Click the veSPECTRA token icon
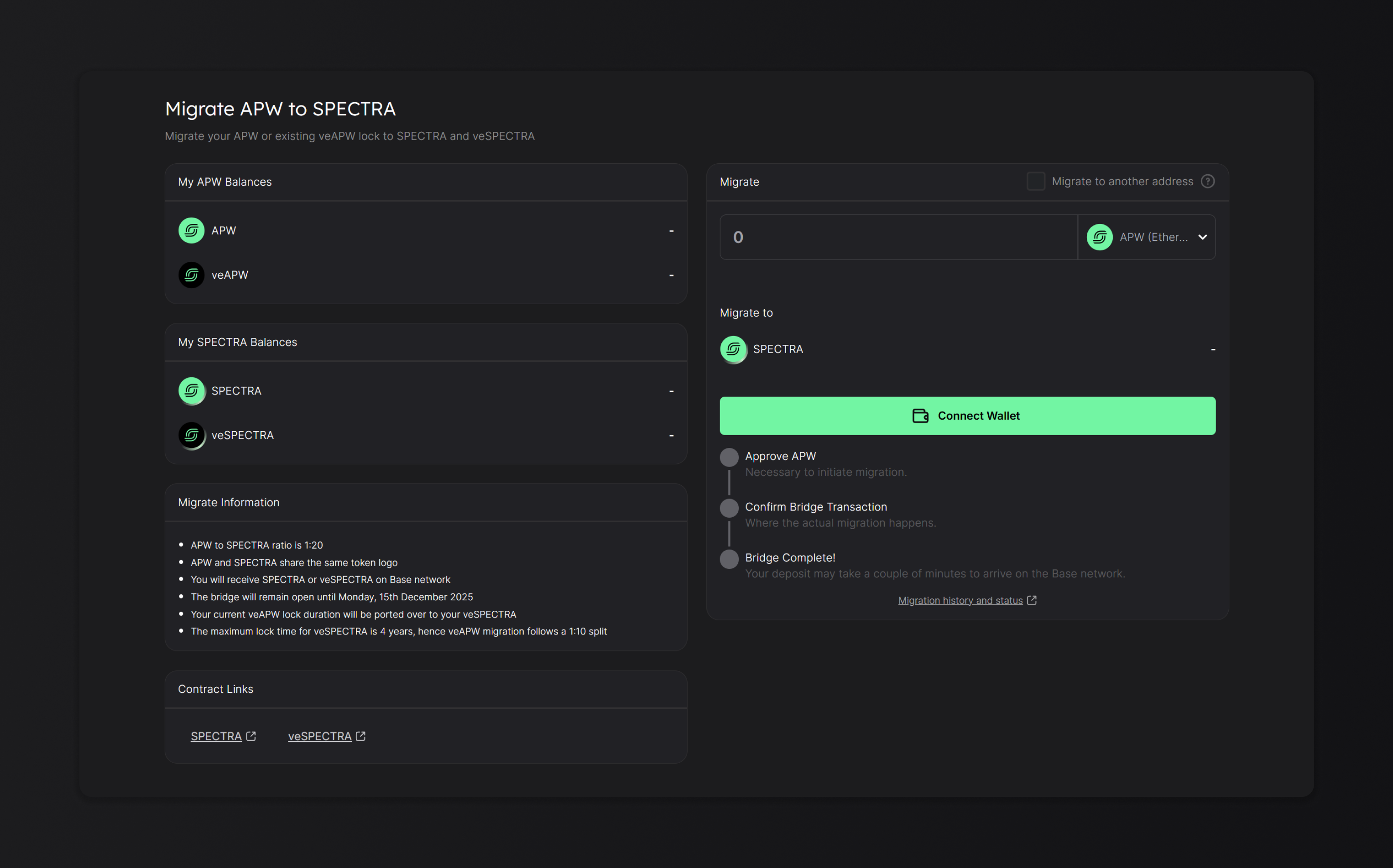Screen dimensions: 1393x868 coord(191,436)
